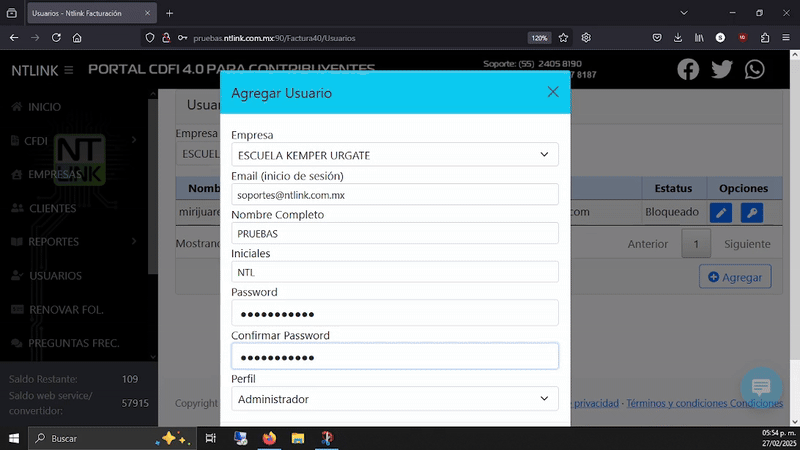
Task: Toggle the NTLINK hamburger menu icon
Action: click(x=68, y=70)
